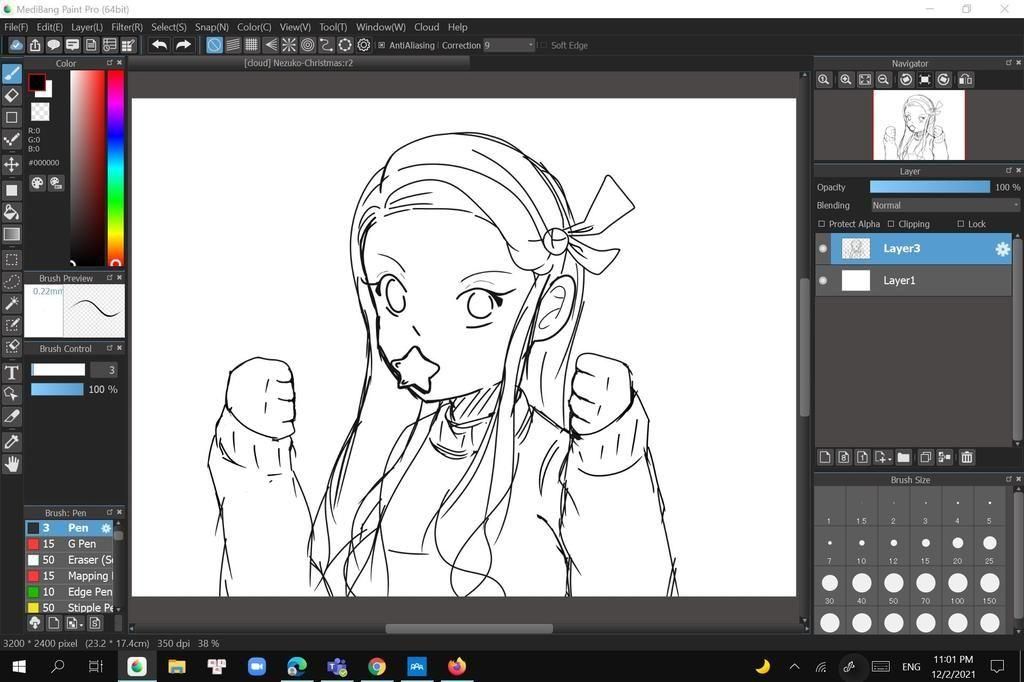The width and height of the screenshot is (1024, 682).
Task: Select the Gradient tool
Action: coord(12,234)
